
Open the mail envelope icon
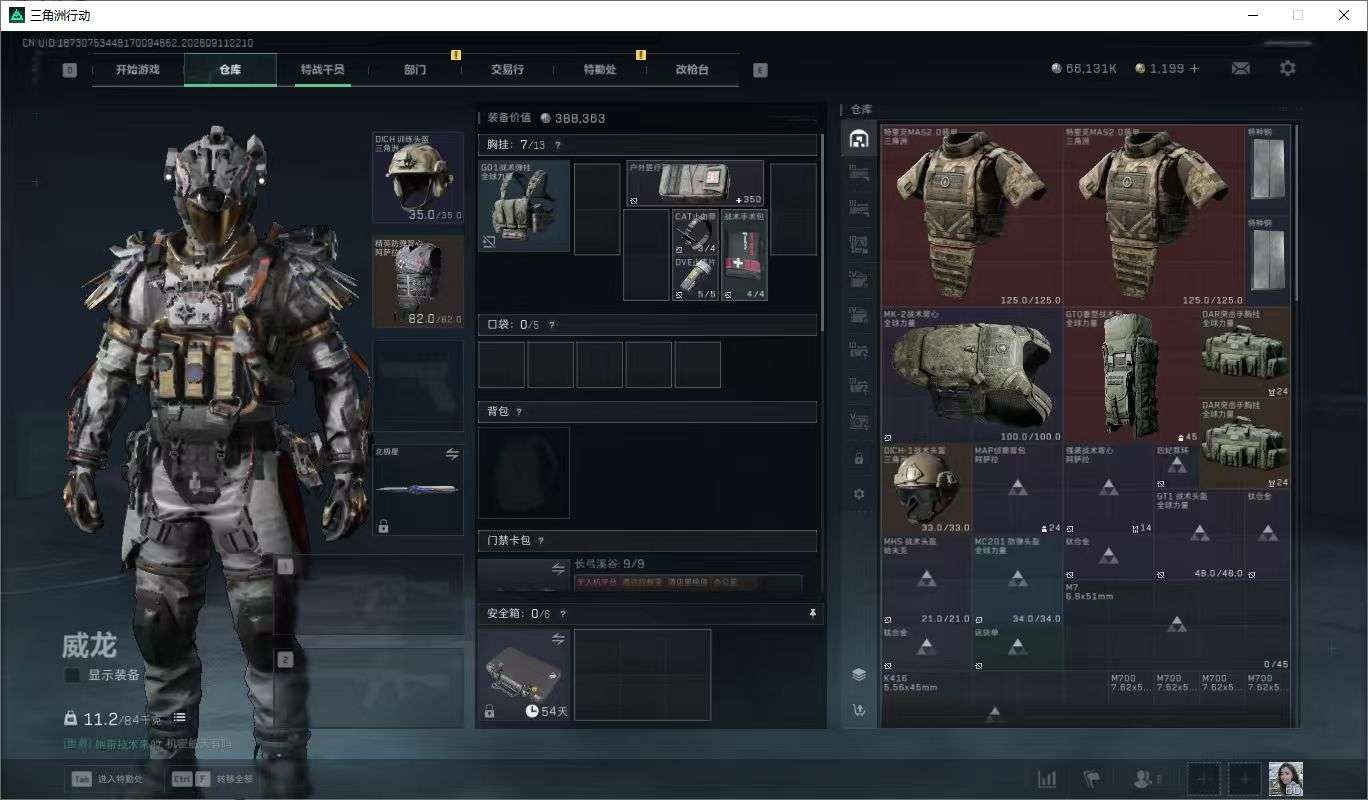(1240, 68)
